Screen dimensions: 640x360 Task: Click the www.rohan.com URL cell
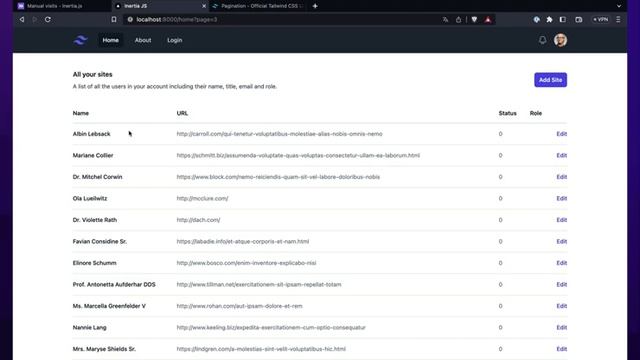click(x=240, y=306)
